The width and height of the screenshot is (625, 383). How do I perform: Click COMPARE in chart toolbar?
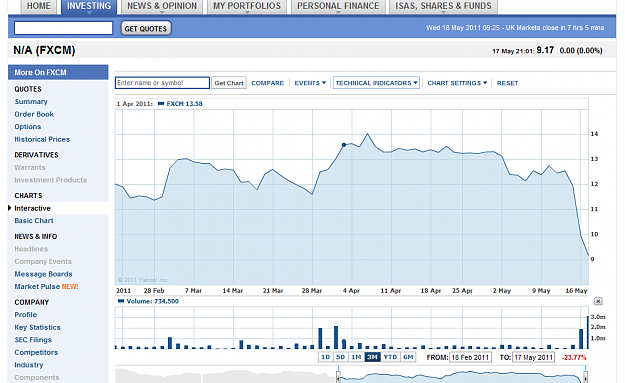coord(267,83)
